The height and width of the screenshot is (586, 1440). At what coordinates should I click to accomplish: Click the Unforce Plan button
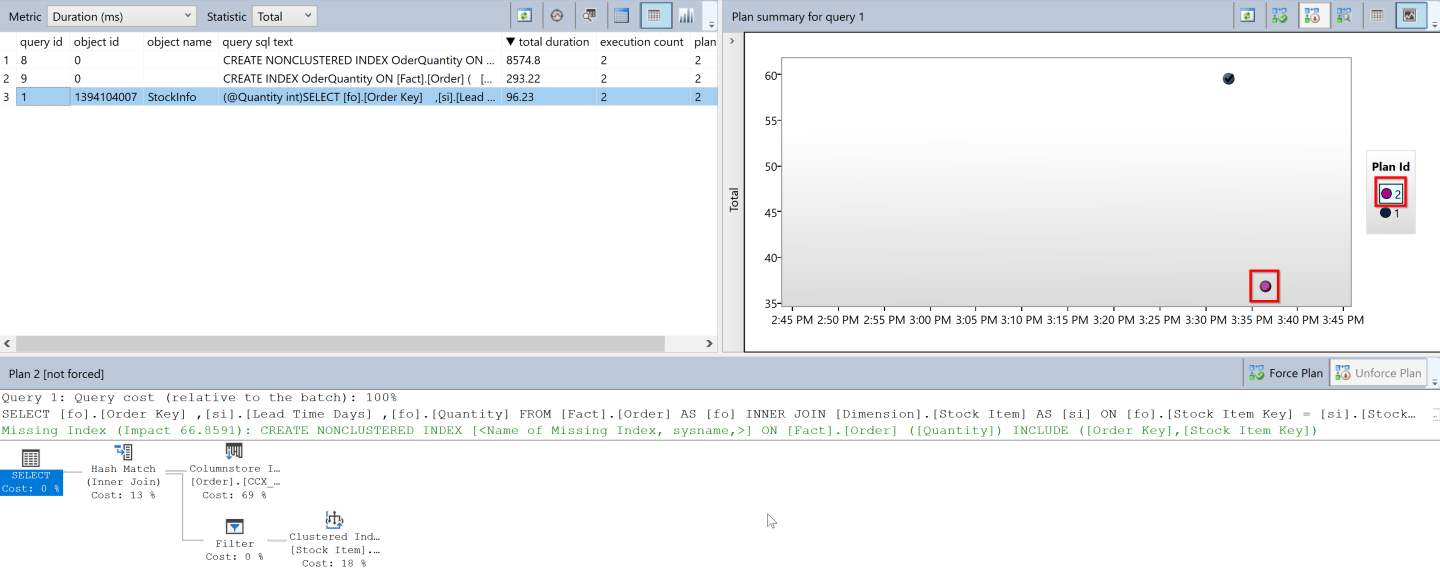(1378, 373)
